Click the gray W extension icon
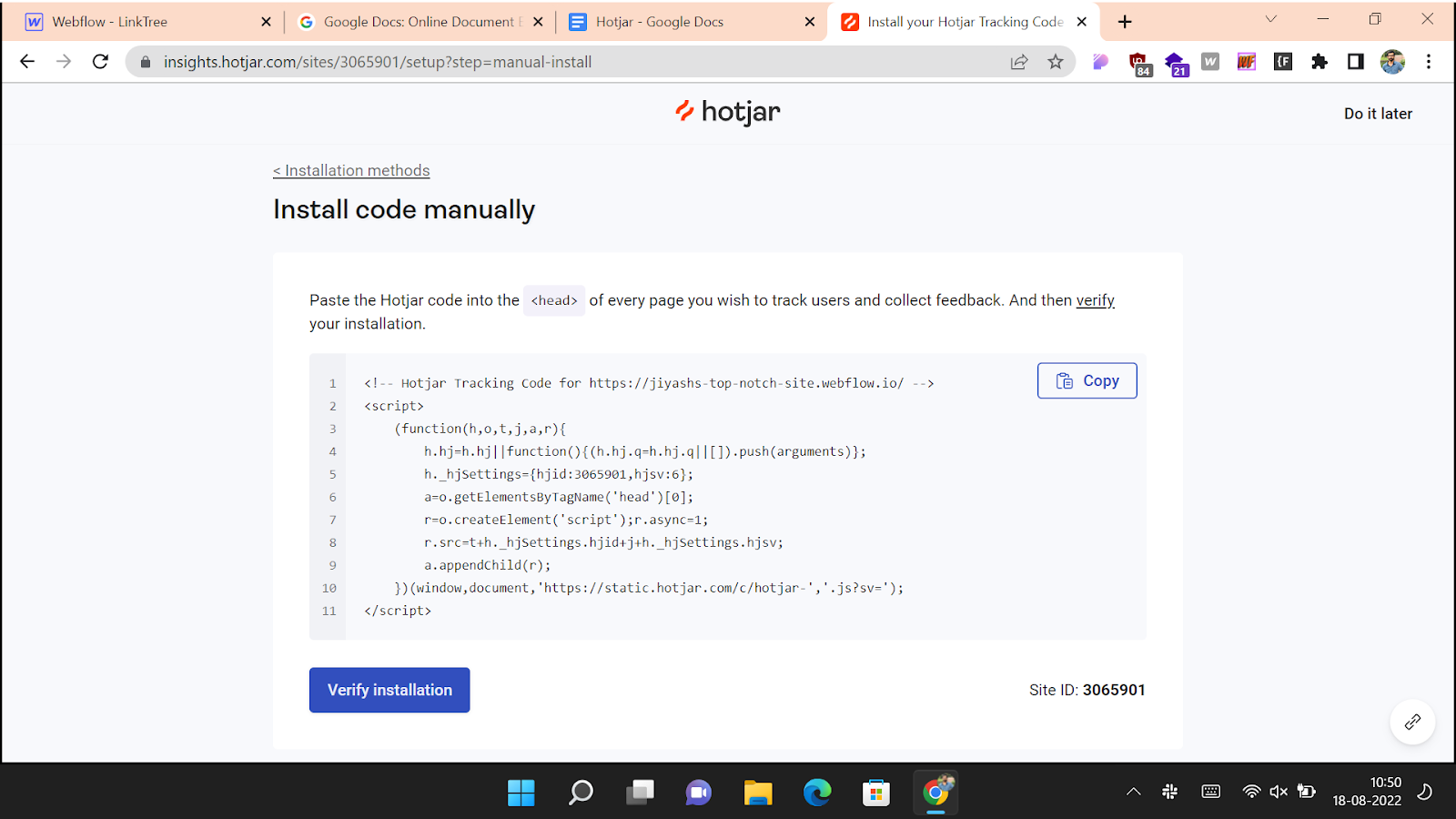 pos(1210,62)
